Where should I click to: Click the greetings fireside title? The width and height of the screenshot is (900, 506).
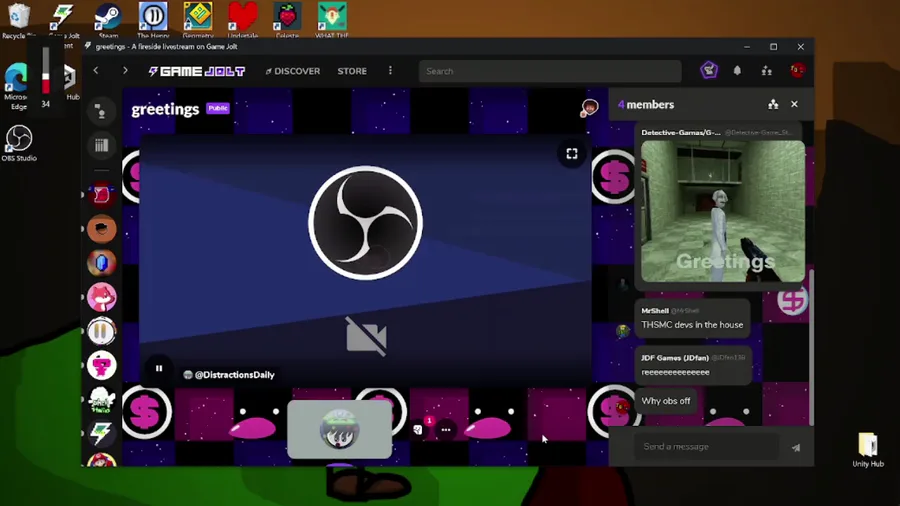[165, 109]
